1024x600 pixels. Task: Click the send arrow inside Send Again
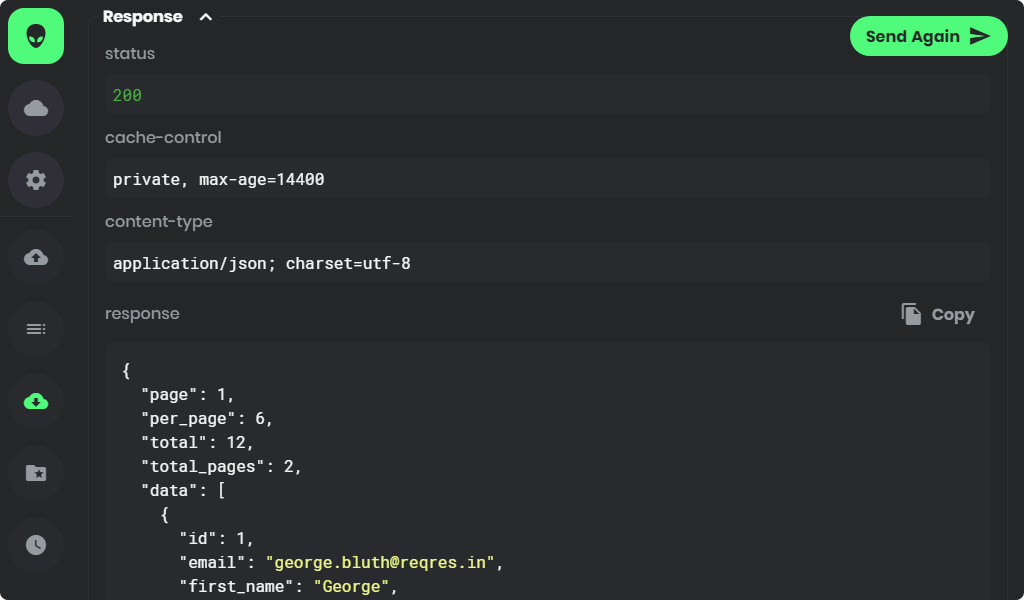[x=981, y=36]
